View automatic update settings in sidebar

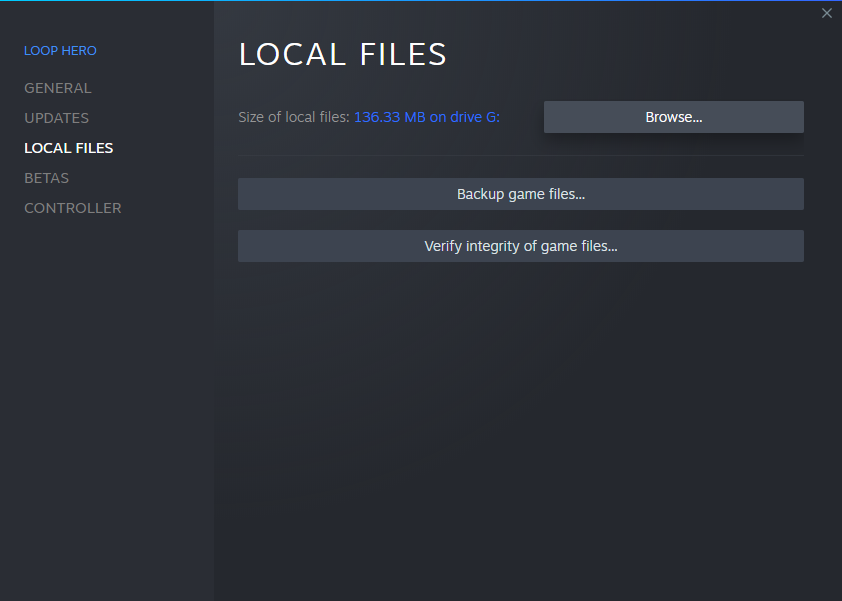(x=56, y=118)
